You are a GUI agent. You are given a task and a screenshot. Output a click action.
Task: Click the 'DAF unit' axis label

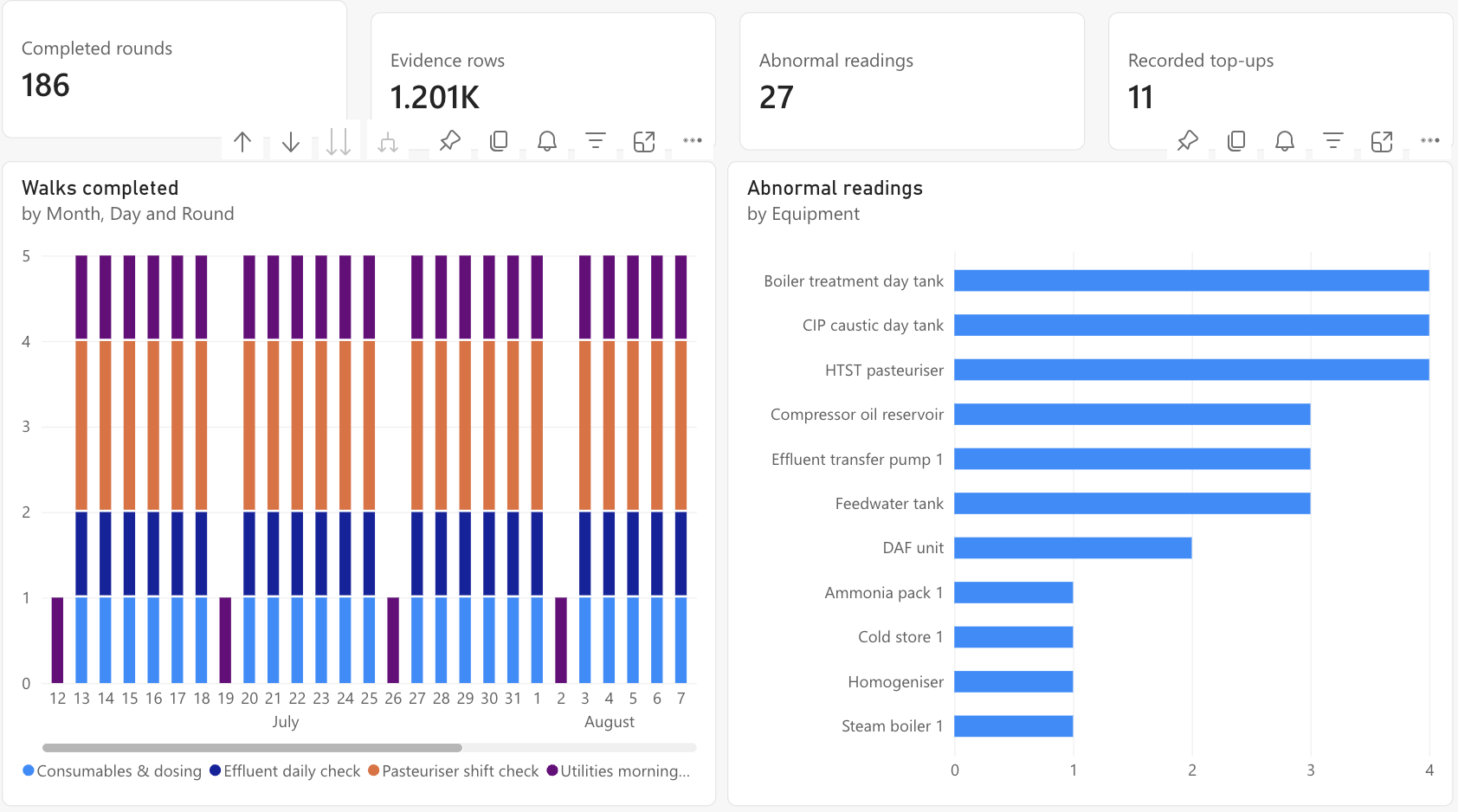pyautogui.click(x=913, y=547)
